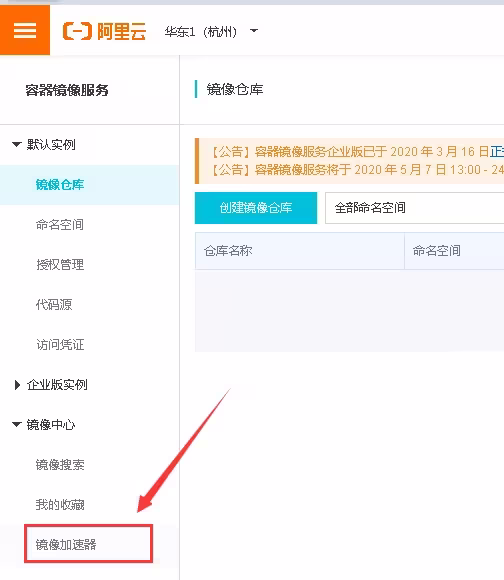Open the 全部命名空间 dropdown
504x580 pixels.
click(415, 208)
